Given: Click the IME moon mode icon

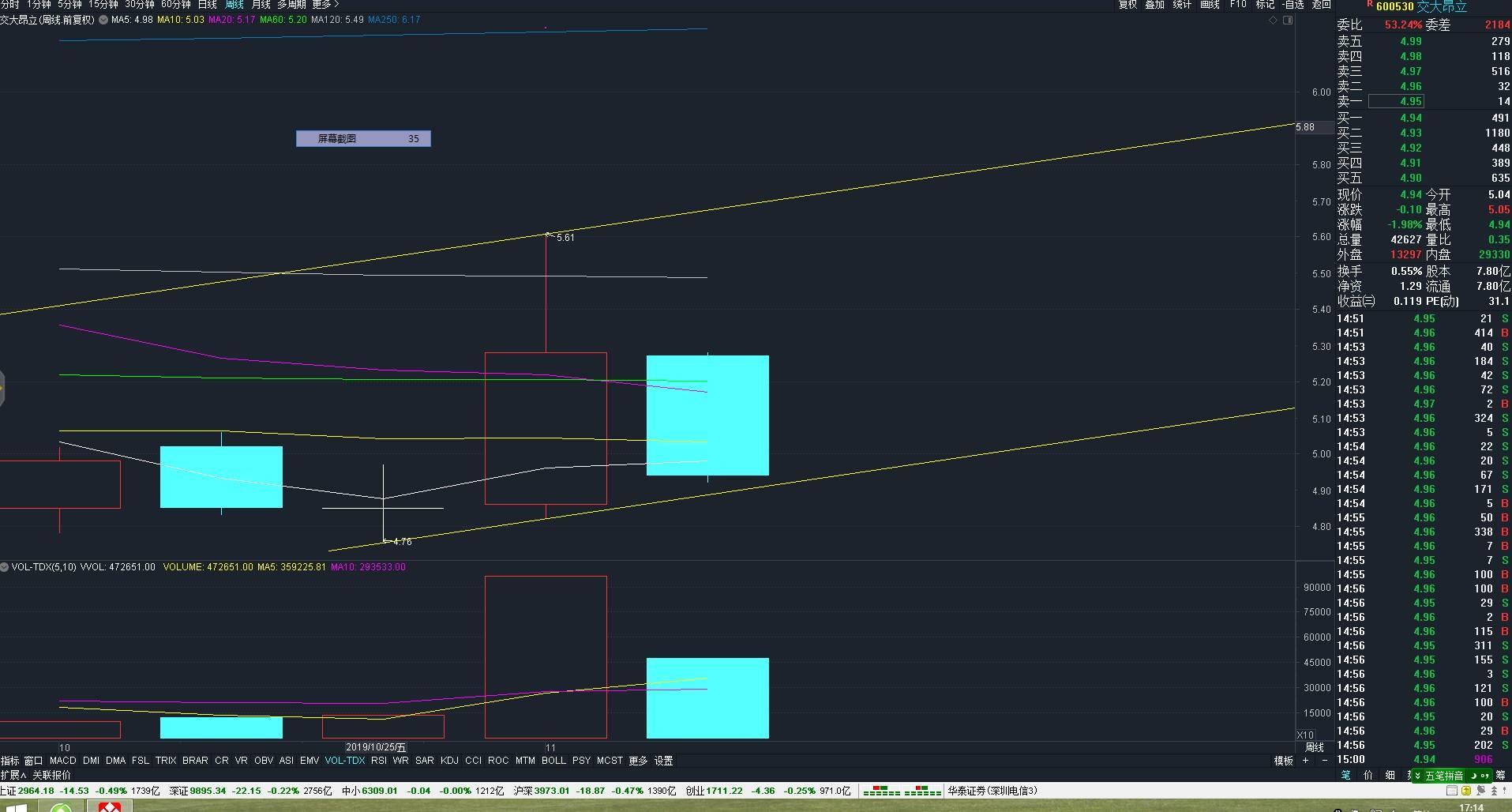Looking at the screenshot, I should coord(1473,776).
